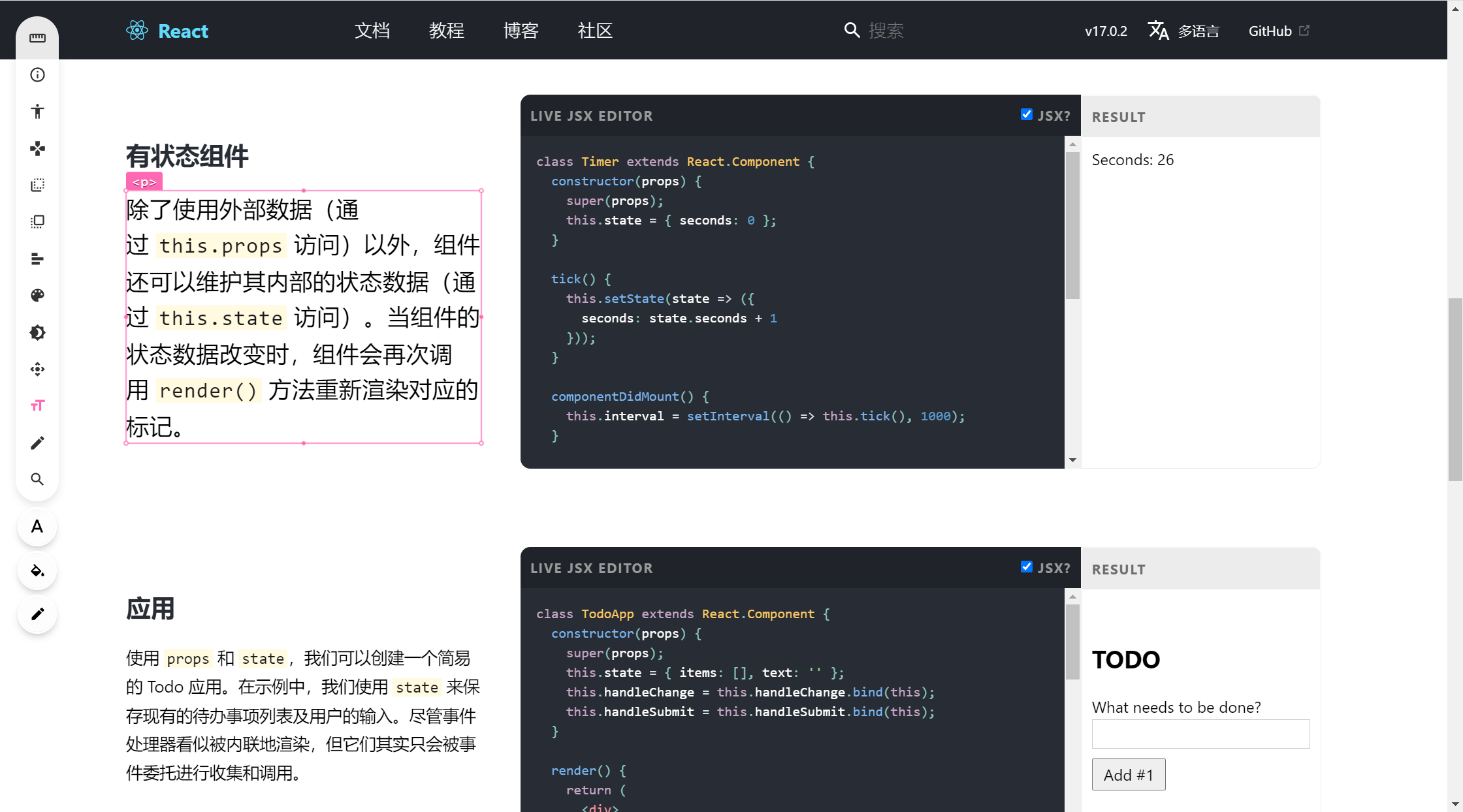Open the element search magnifier tool
Screen dimensions: 1463x812
pyautogui.click(x=37, y=480)
